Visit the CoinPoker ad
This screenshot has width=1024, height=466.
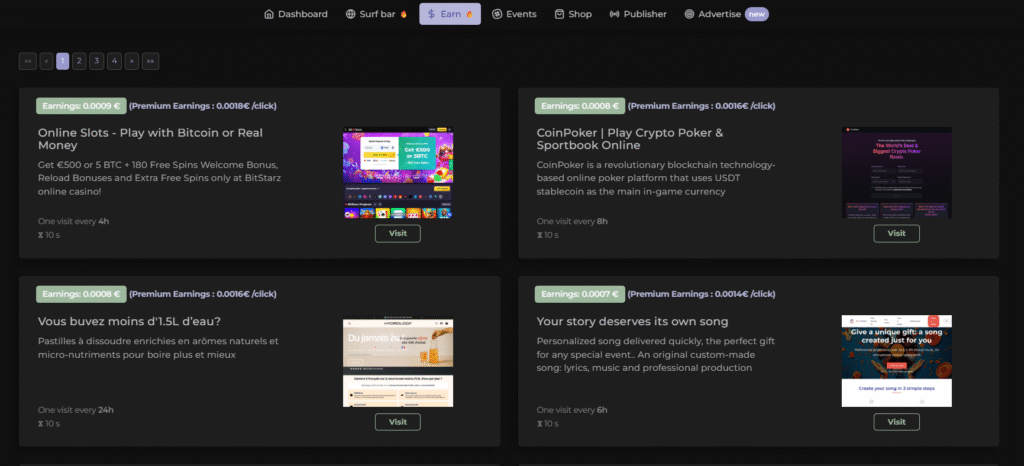click(x=896, y=234)
